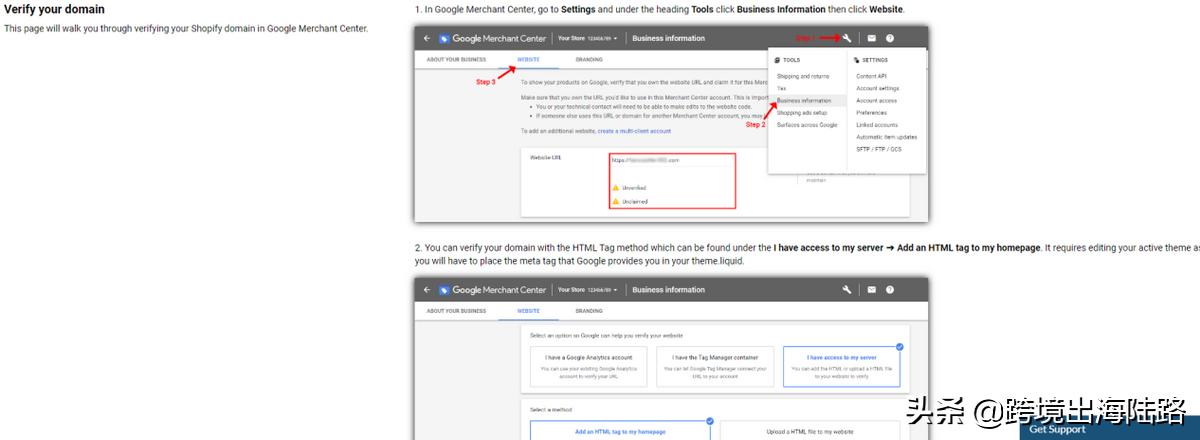Click the 'Business information' title in the header above the verification options
The image size is (1200, 440).
pyautogui.click(x=668, y=290)
